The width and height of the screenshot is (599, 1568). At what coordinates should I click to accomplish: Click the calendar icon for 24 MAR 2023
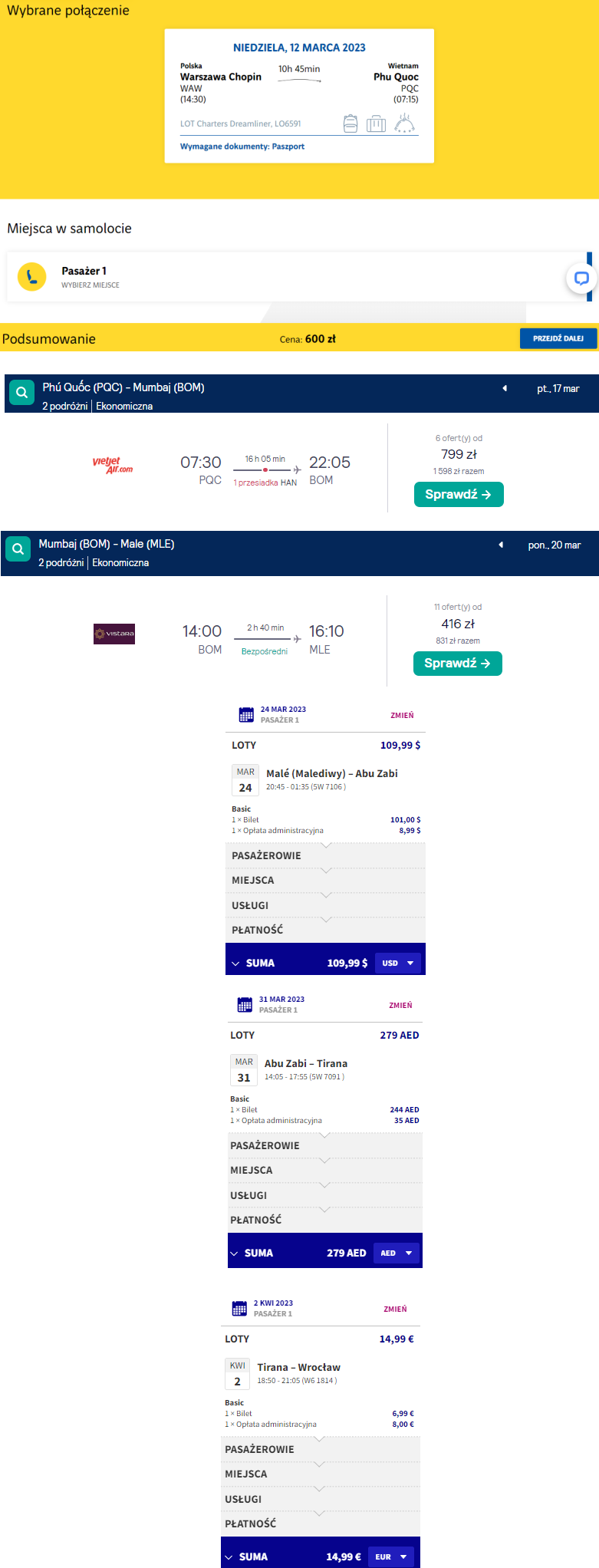point(246,715)
